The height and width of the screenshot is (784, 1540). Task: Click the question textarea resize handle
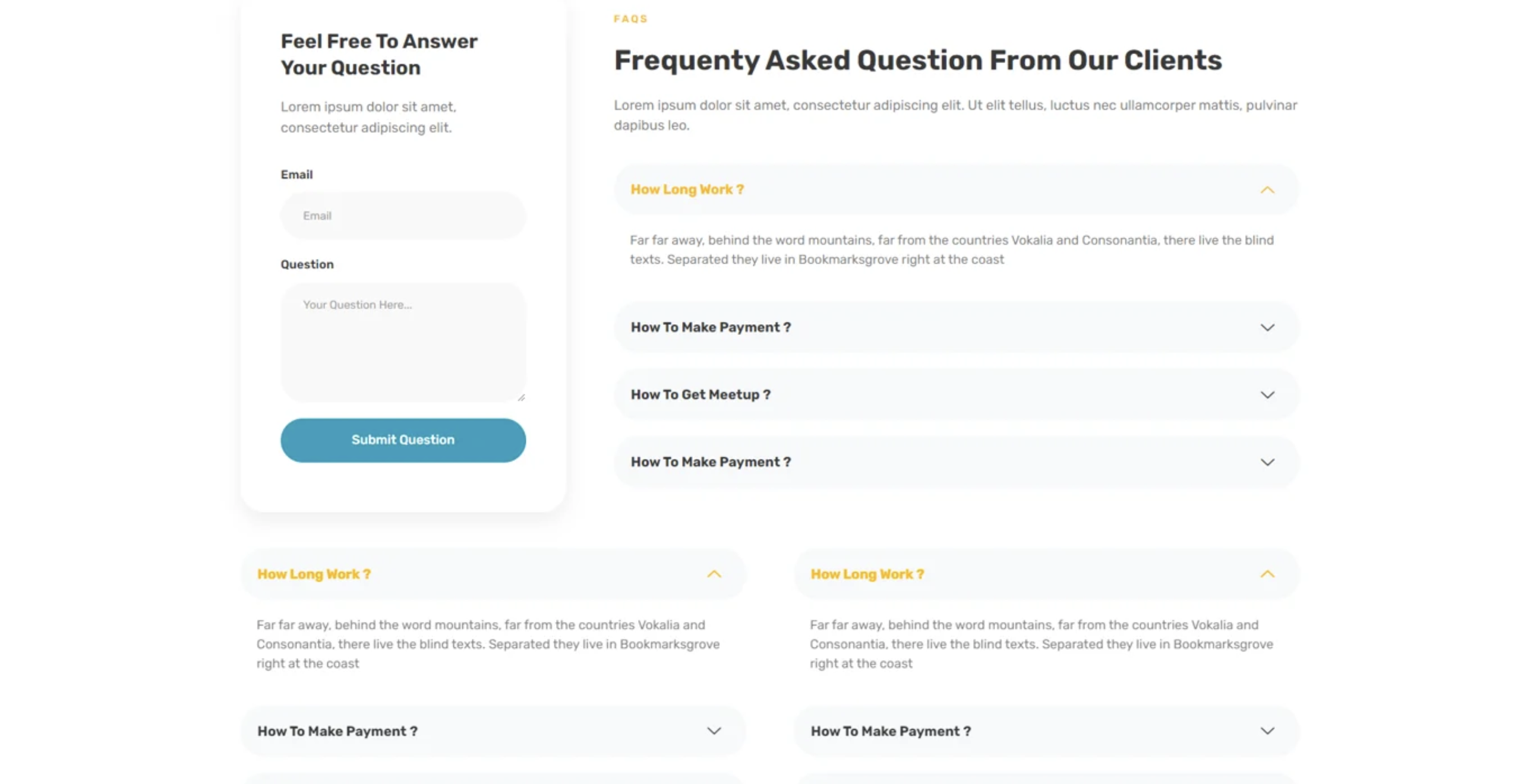521,397
